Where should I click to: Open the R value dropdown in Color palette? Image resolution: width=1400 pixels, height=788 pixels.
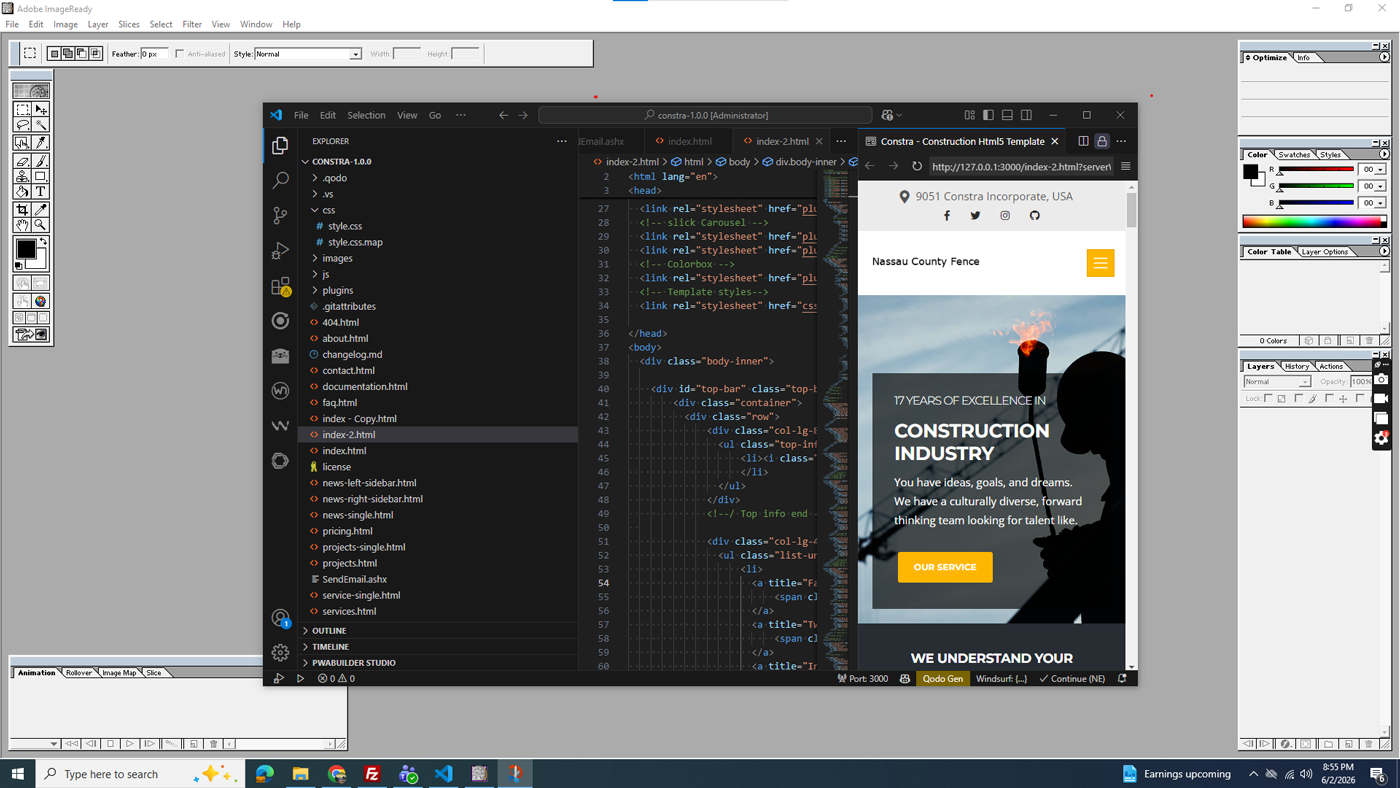point(1381,170)
